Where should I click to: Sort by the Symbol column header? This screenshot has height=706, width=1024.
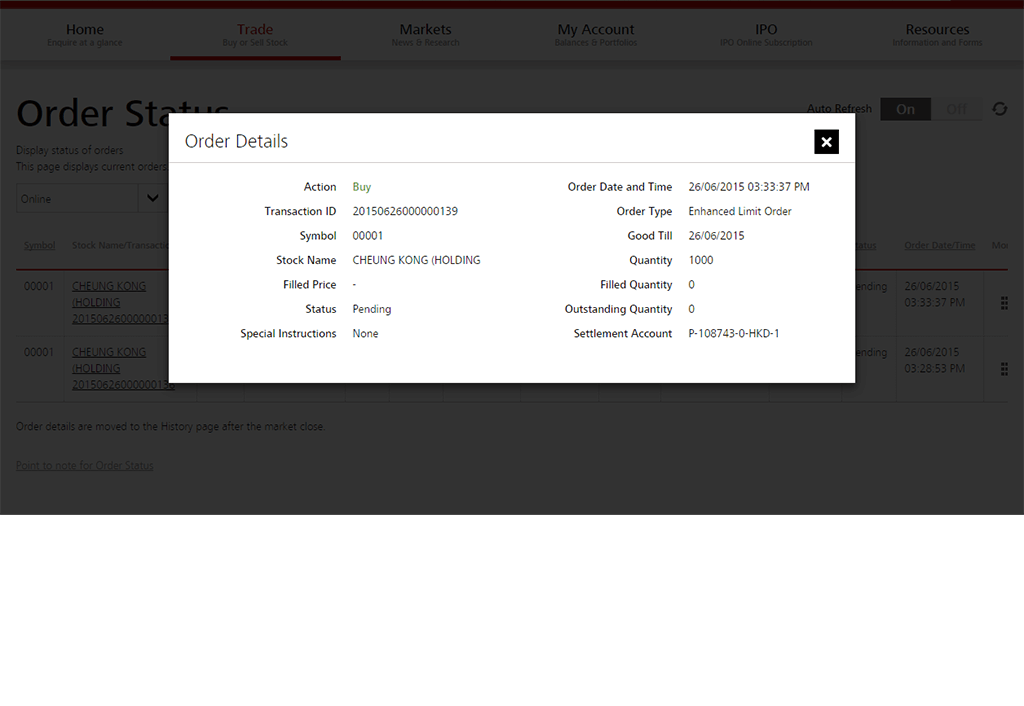tap(40, 246)
